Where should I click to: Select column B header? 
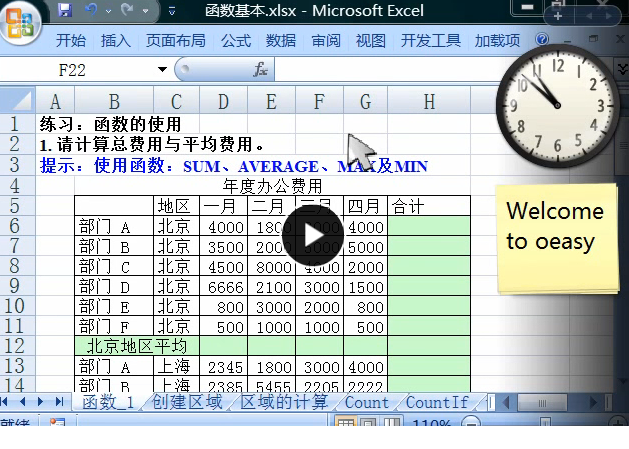click(114, 101)
